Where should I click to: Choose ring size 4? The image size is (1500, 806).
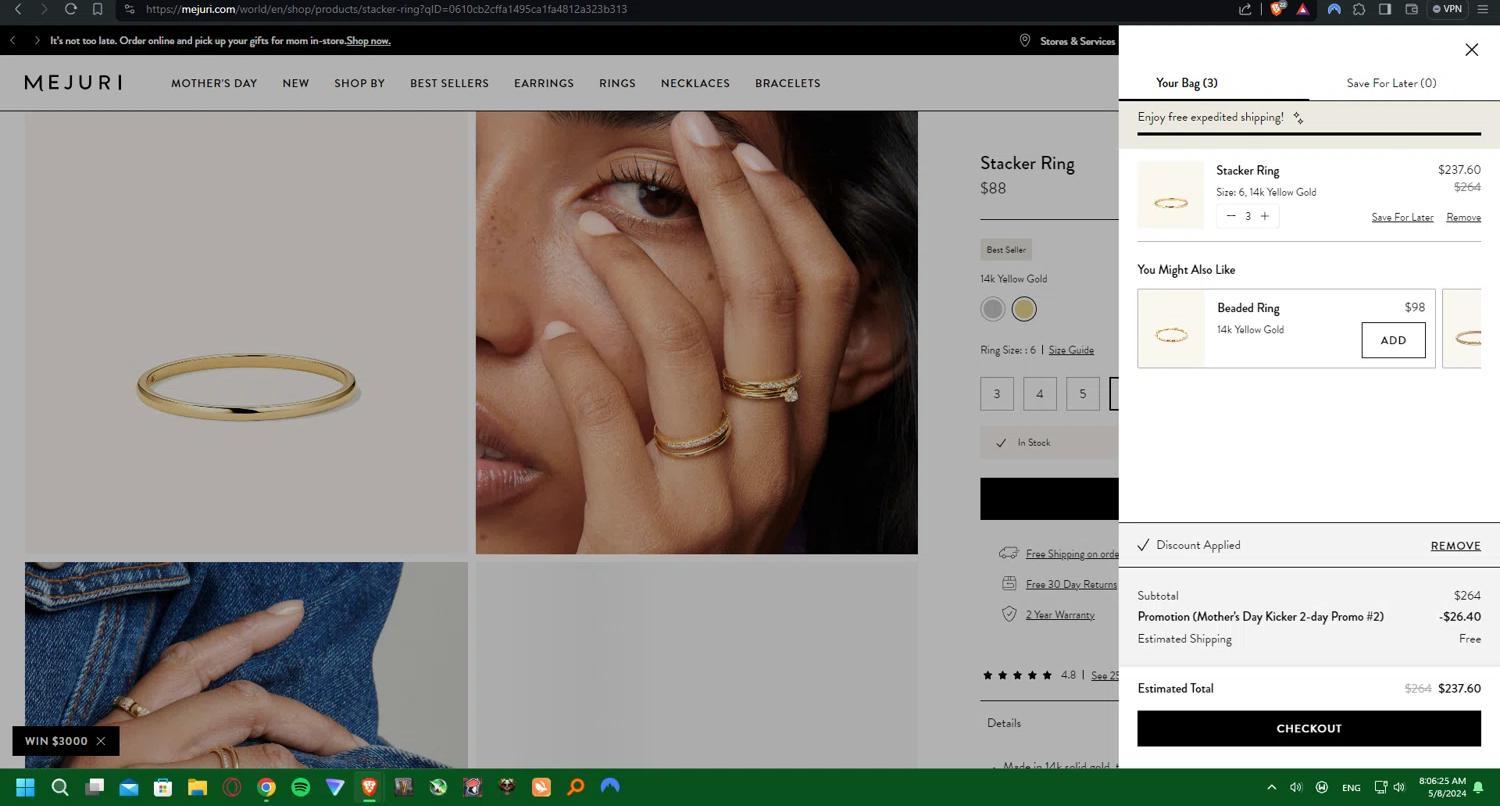pyautogui.click(x=1040, y=394)
